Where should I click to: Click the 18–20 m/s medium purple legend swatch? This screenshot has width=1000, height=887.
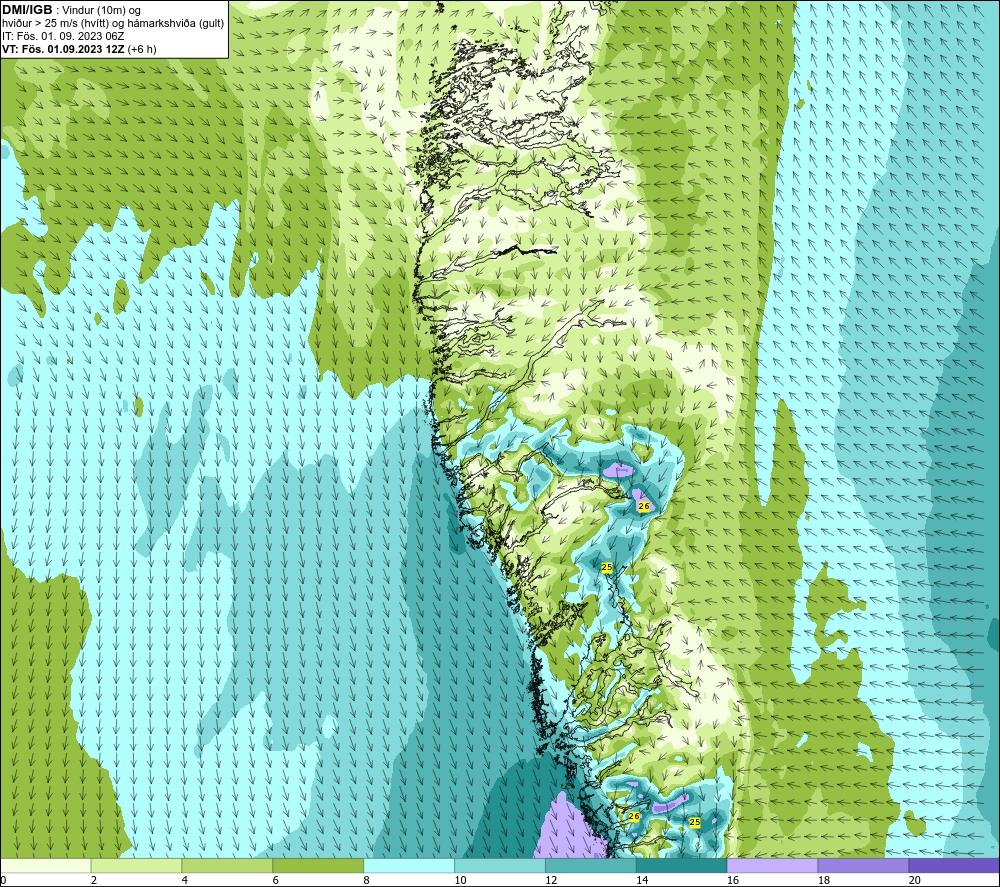point(863,866)
